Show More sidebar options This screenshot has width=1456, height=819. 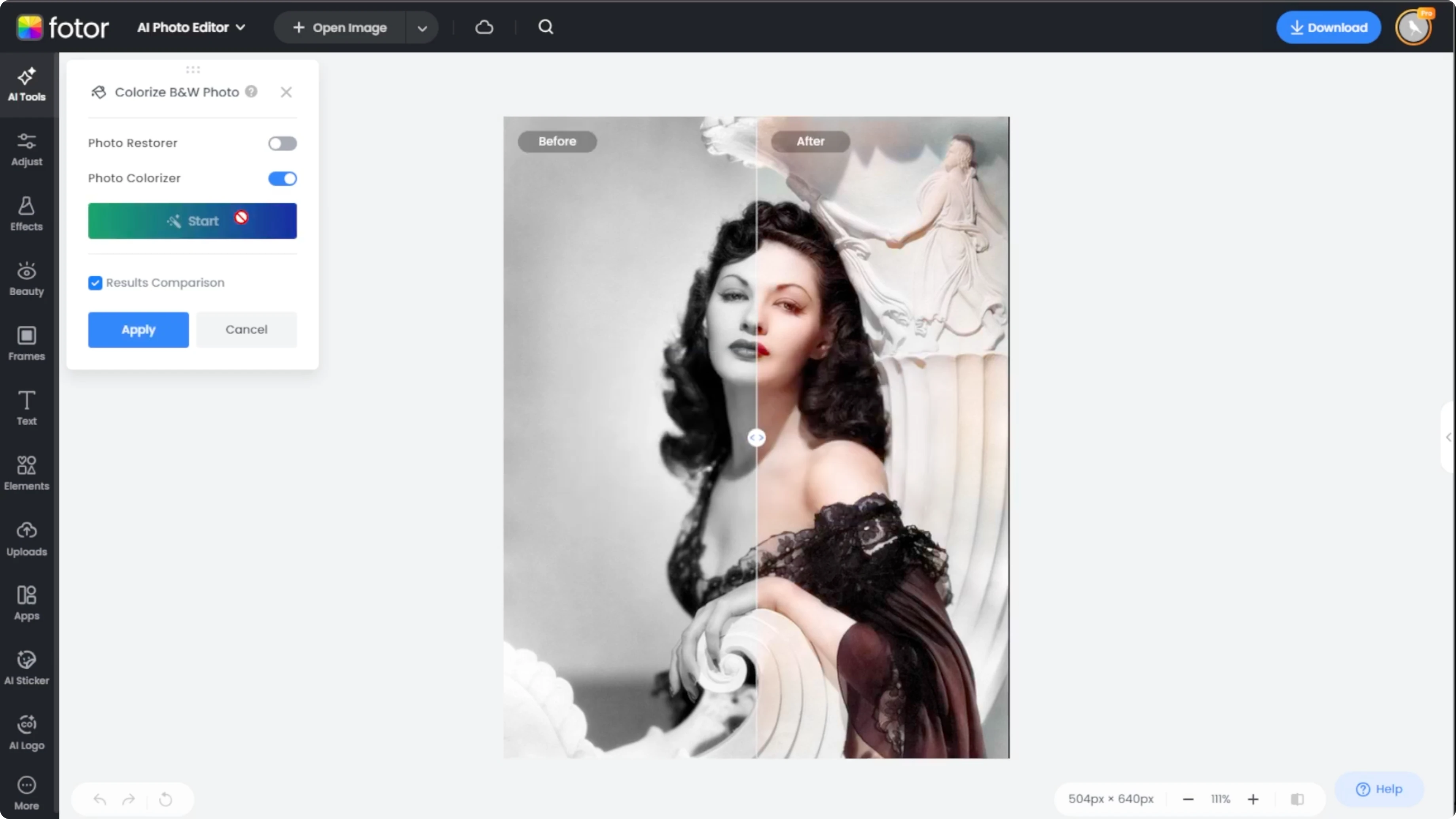click(27, 794)
